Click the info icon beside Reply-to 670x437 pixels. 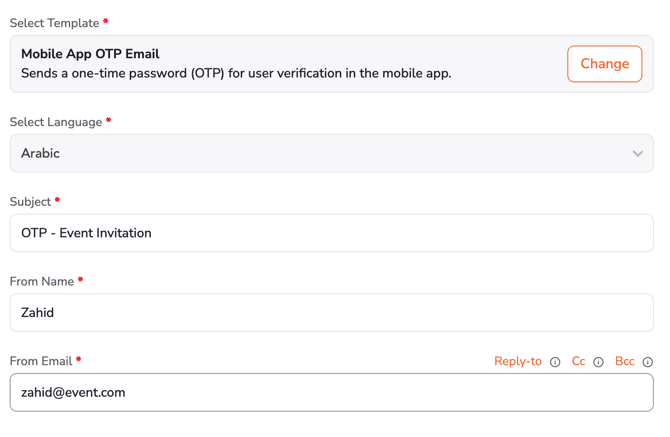point(555,362)
